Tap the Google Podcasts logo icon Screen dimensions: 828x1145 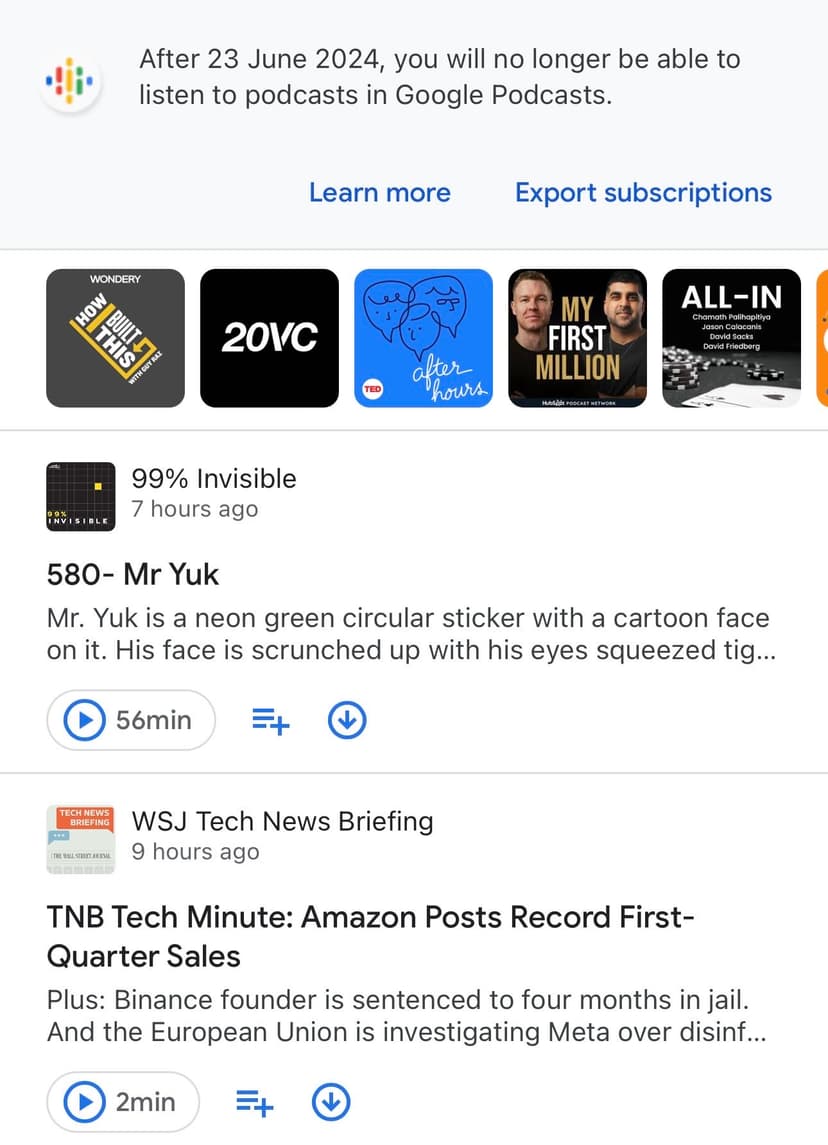(70, 78)
